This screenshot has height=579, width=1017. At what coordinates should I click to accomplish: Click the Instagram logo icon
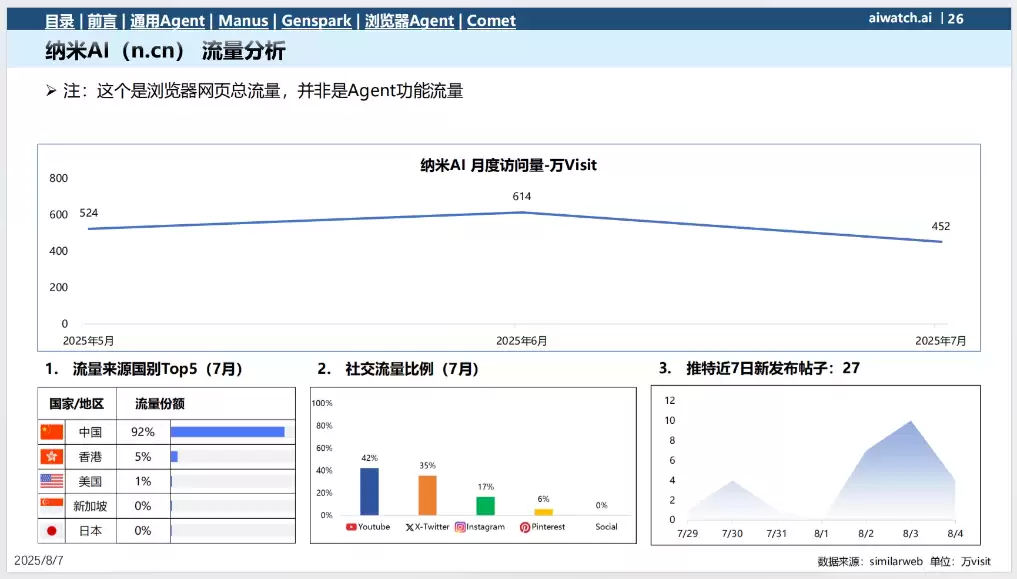click(x=460, y=527)
